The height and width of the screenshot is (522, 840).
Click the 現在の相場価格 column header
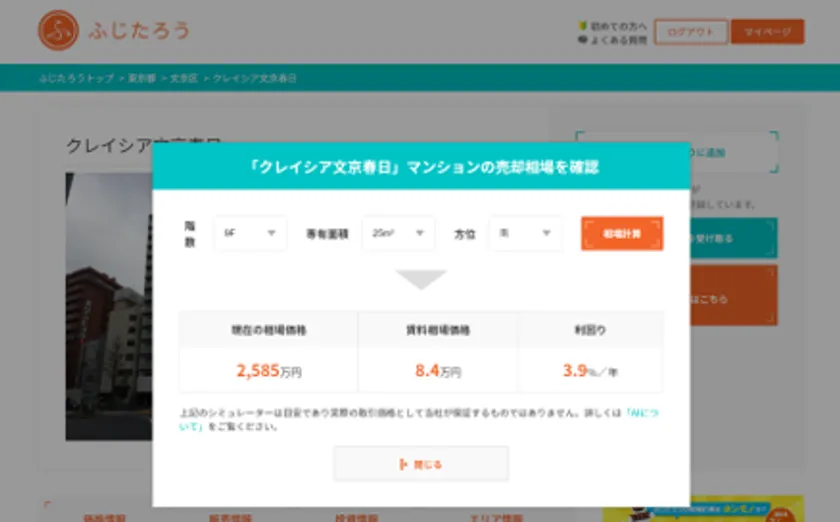point(268,330)
